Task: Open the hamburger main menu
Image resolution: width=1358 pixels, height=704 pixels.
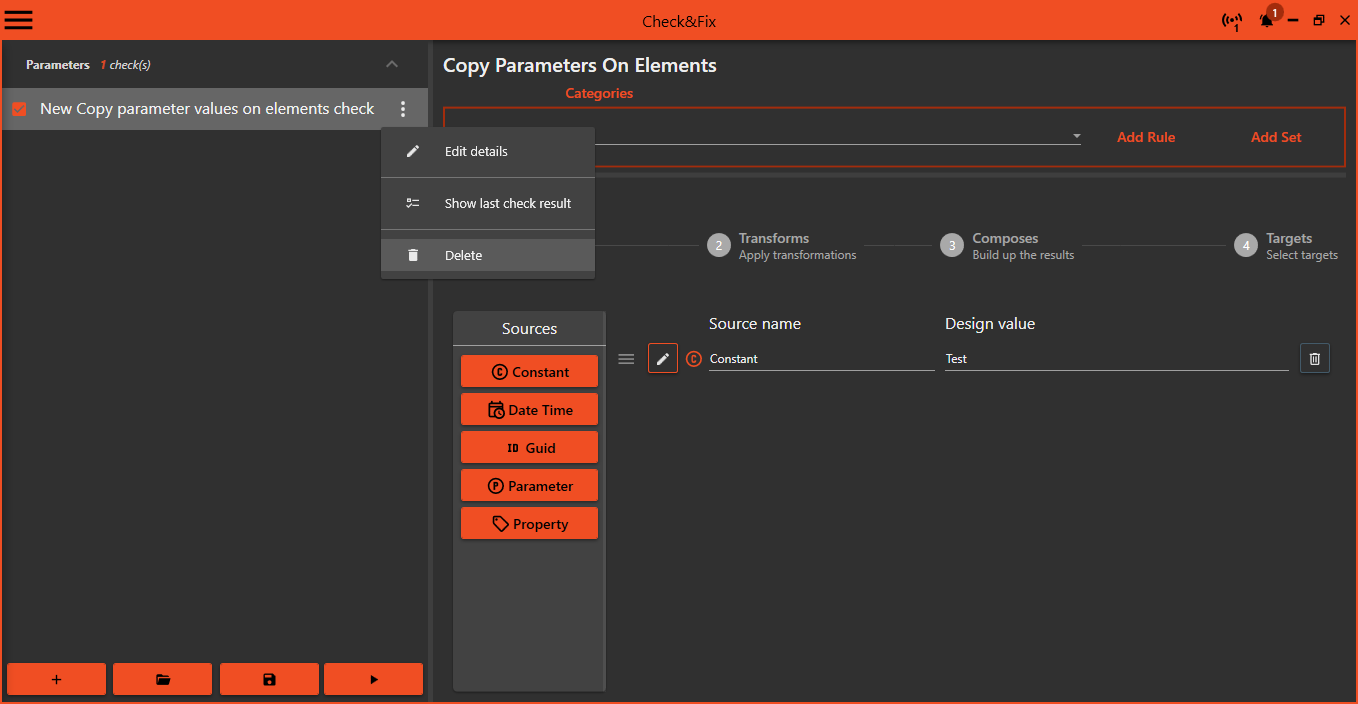Action: point(19,20)
